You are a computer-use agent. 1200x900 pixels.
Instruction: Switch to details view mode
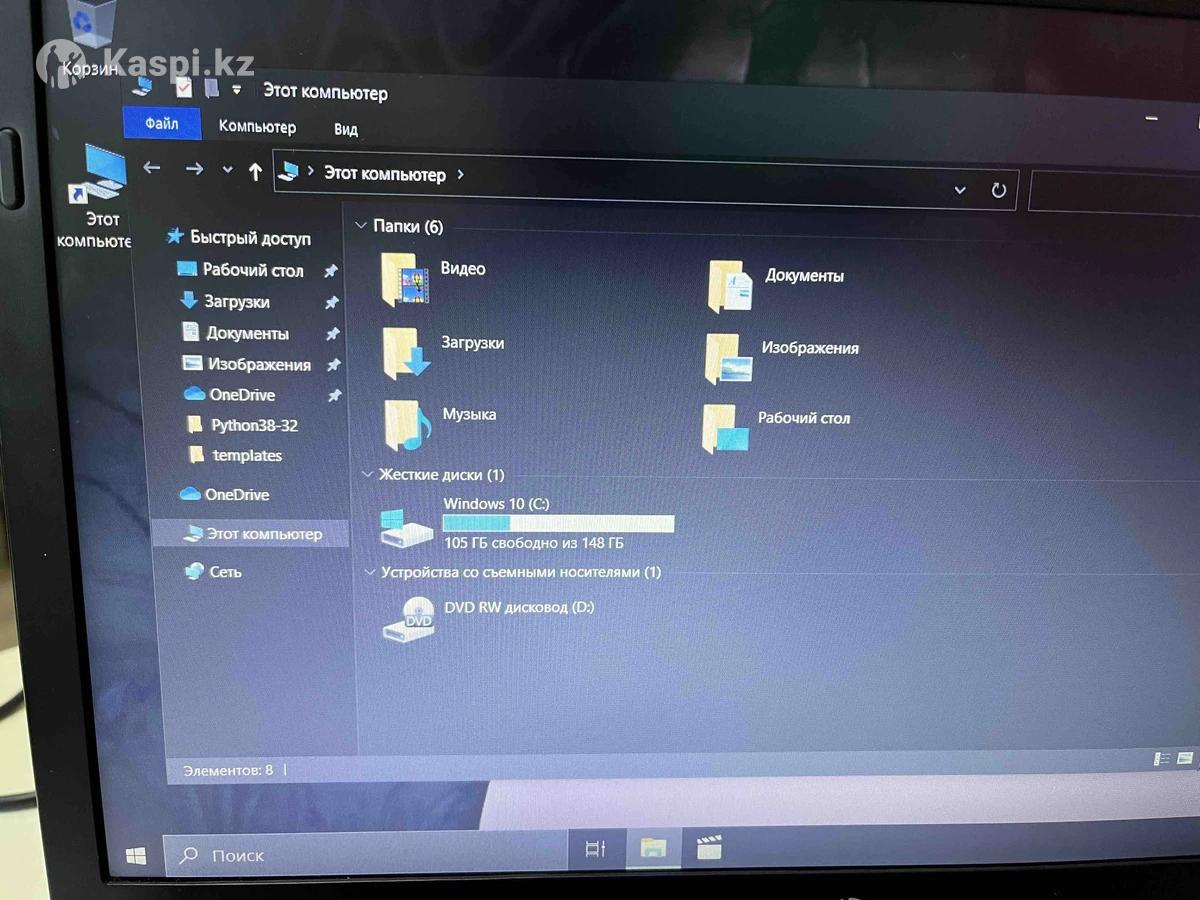point(1162,760)
